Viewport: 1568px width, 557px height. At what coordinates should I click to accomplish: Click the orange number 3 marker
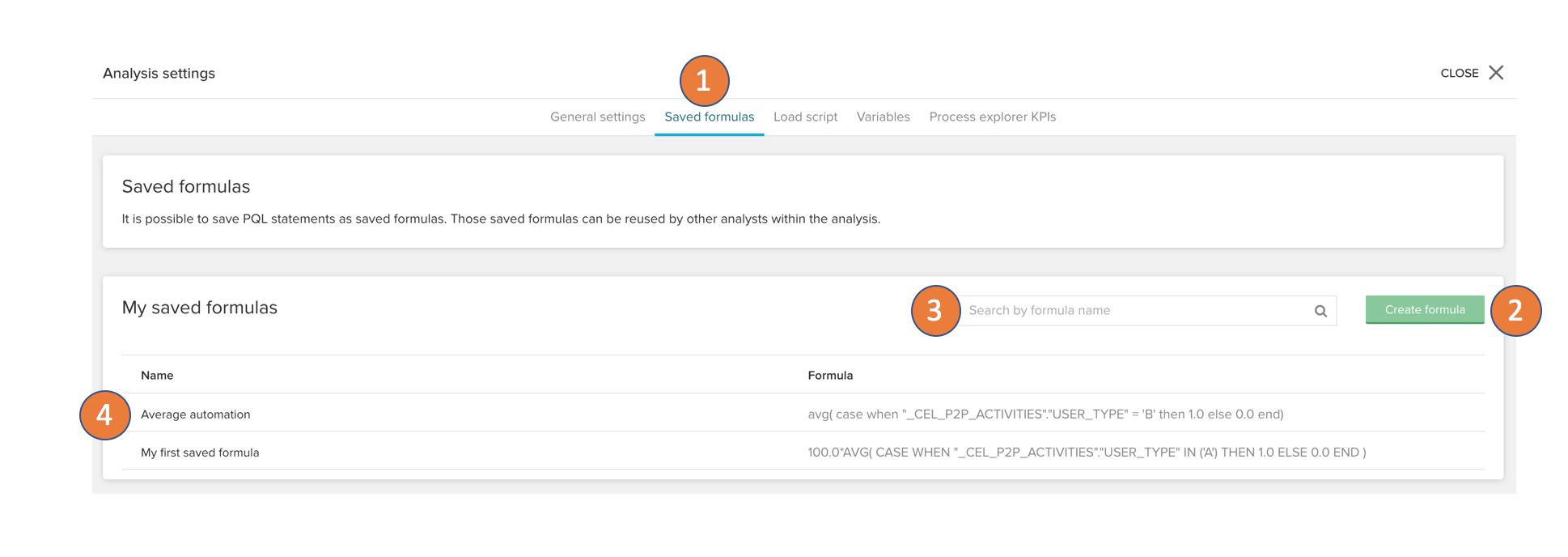tap(935, 310)
